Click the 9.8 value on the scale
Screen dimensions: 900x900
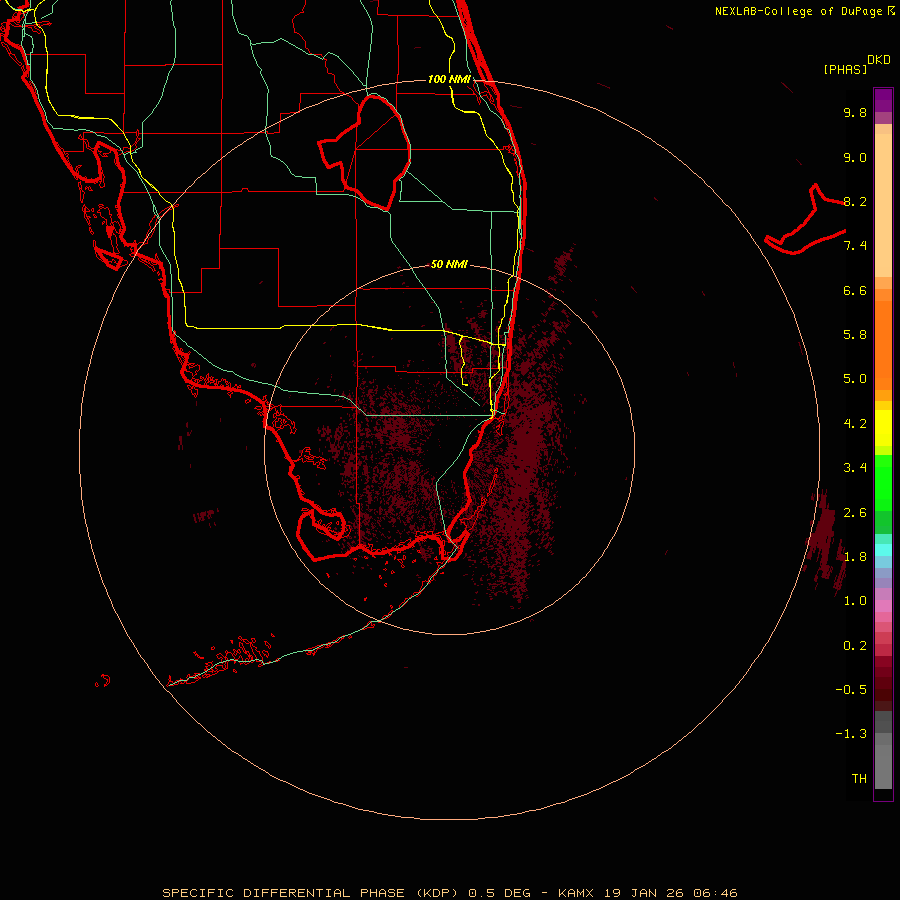pyautogui.click(x=855, y=112)
